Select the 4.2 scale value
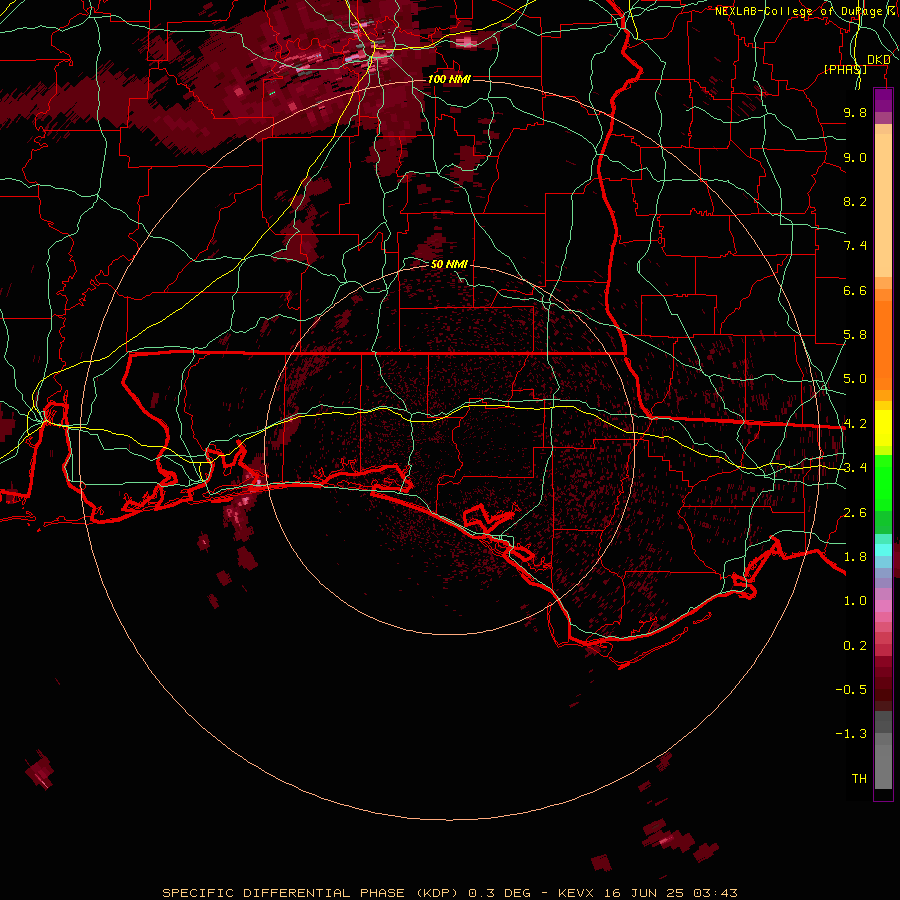The image size is (900, 900). point(855,424)
